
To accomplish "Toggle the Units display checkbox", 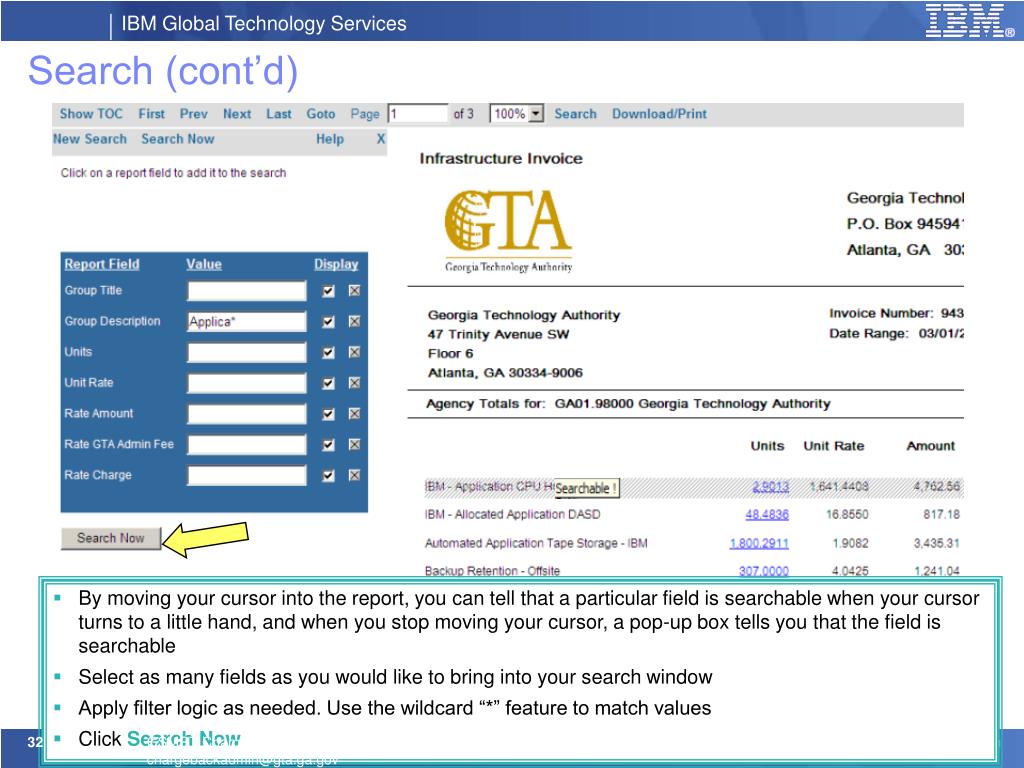I will [x=328, y=352].
